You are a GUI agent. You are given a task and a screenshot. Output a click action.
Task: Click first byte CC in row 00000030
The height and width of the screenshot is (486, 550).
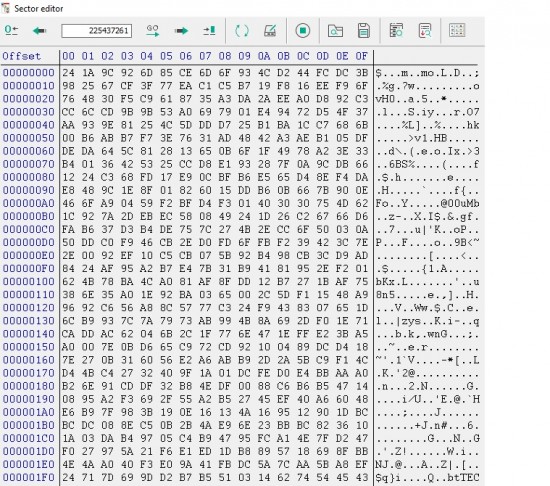68,112
